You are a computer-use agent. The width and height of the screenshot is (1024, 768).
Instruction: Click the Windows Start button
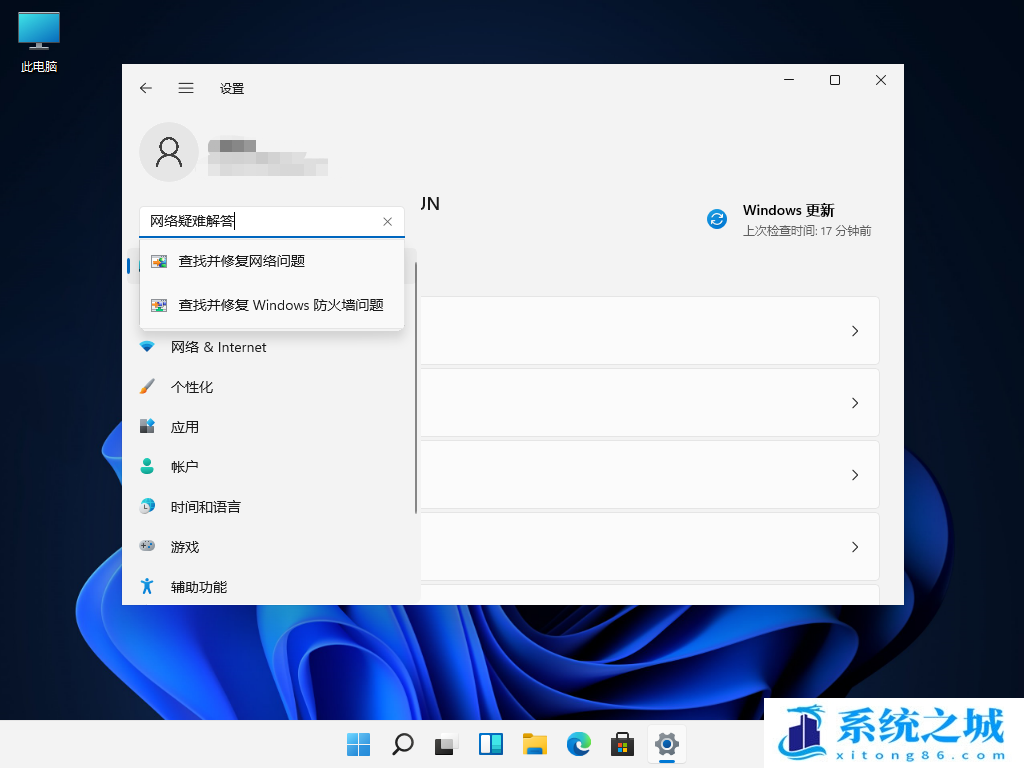pyautogui.click(x=359, y=744)
